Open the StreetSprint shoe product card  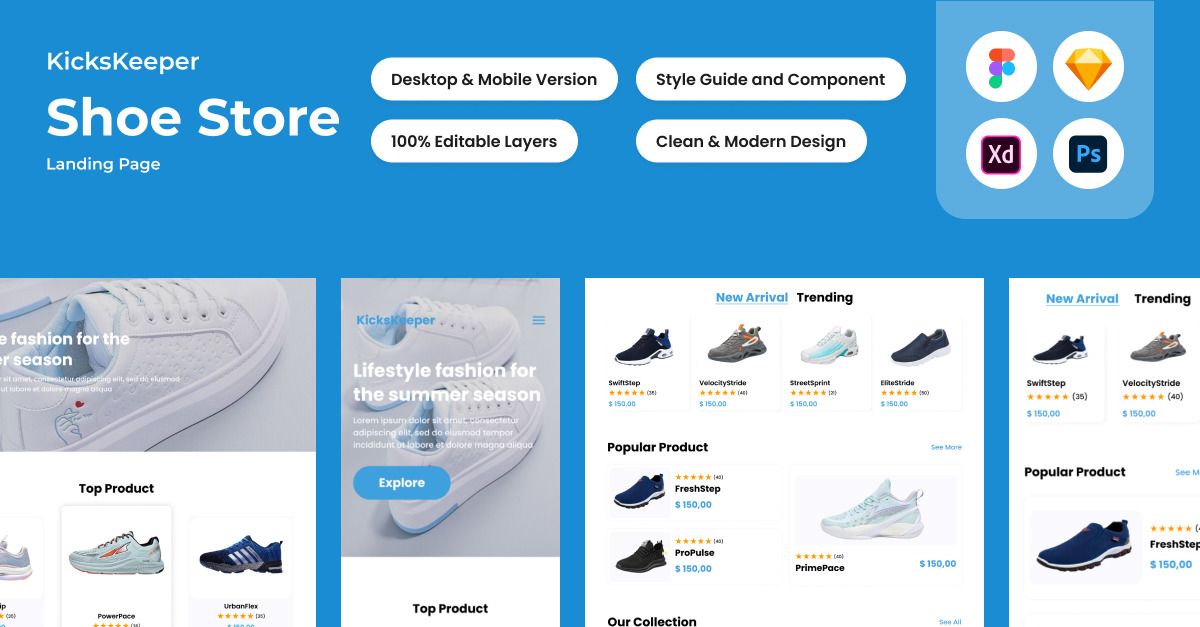pos(826,364)
